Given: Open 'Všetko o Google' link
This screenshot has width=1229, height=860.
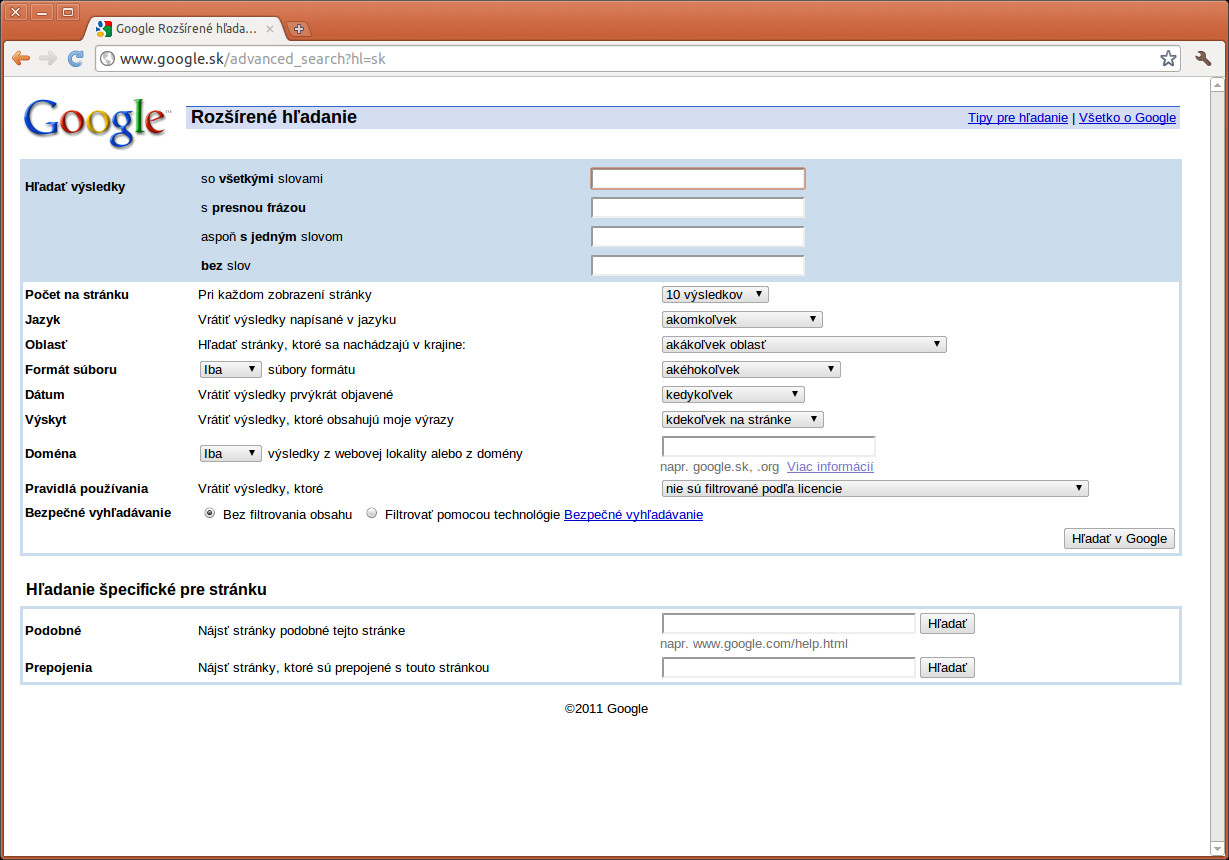Looking at the screenshot, I should click(x=1127, y=117).
